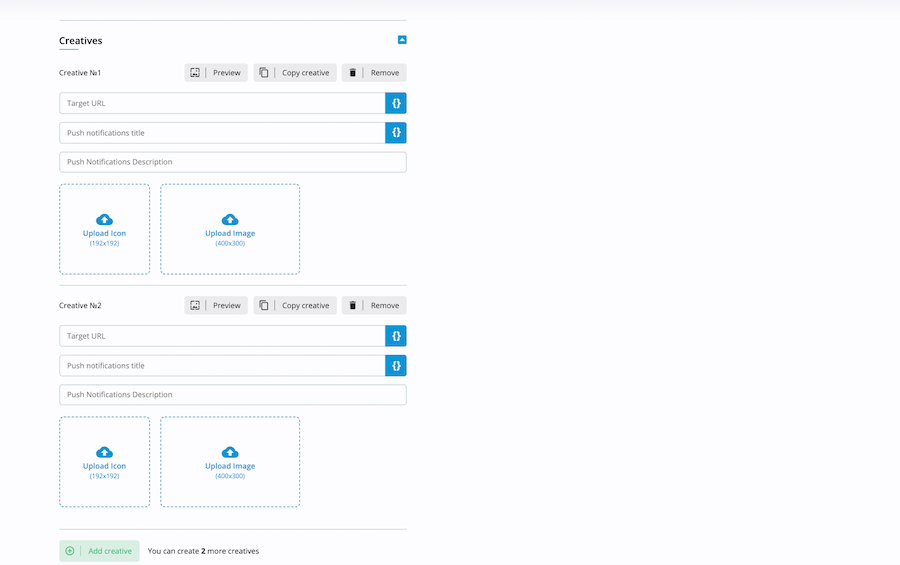Viewport: 900px width, 565px height.
Task: Click Upload Image text in Creative №2
Action: (x=230, y=466)
